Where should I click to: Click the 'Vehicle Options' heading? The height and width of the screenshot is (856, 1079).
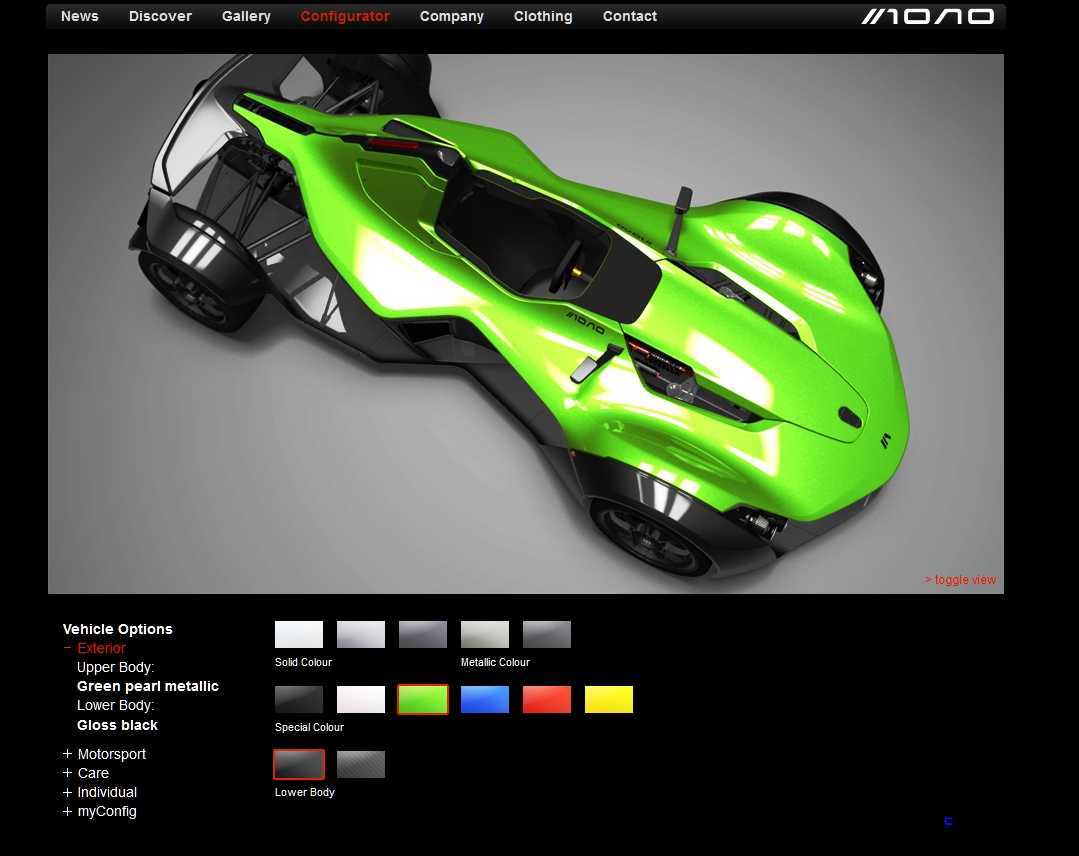(118, 629)
